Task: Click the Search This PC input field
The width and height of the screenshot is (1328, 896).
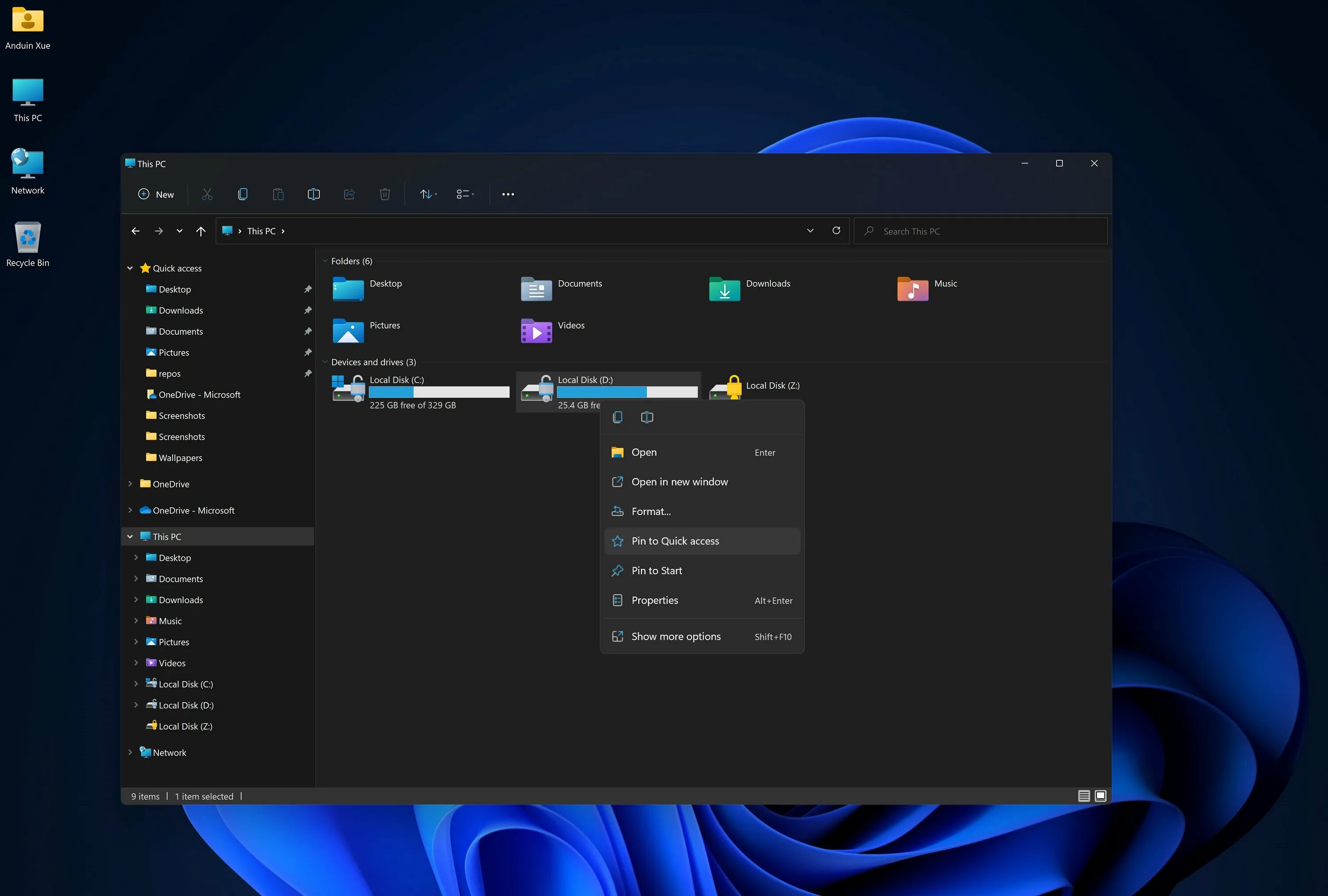Action: click(x=980, y=231)
